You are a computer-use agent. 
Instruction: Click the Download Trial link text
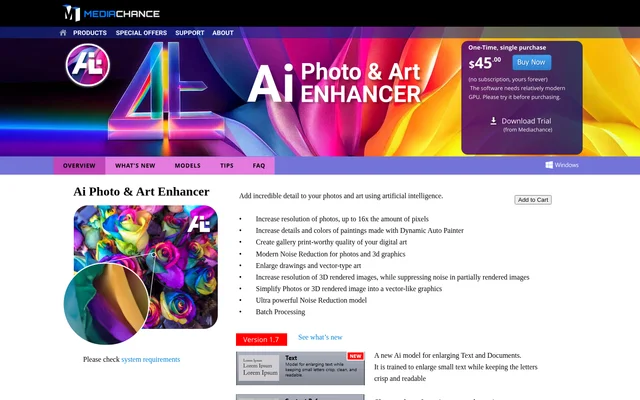pyautogui.click(x=526, y=121)
